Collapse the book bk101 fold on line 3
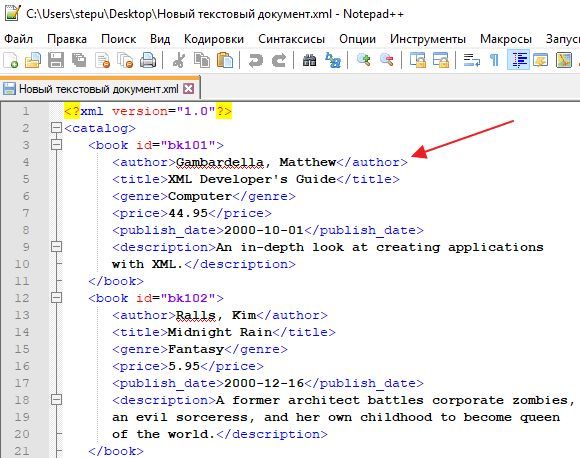This screenshot has width=580, height=458. 56,145
